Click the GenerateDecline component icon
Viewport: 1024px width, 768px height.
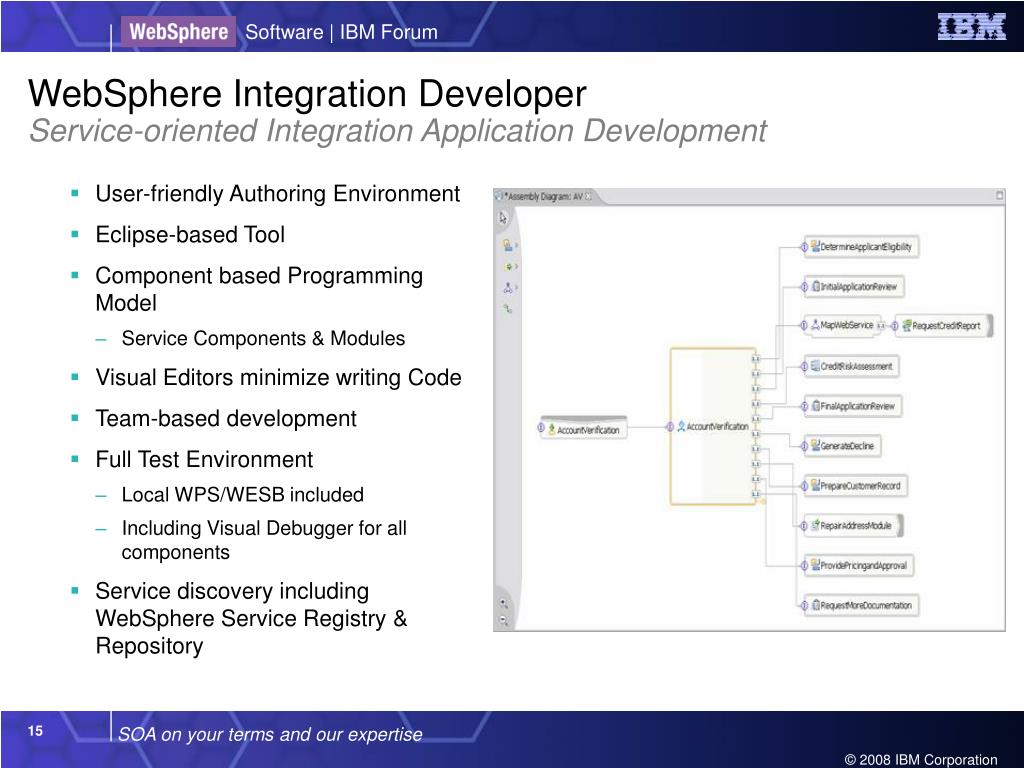[815, 445]
